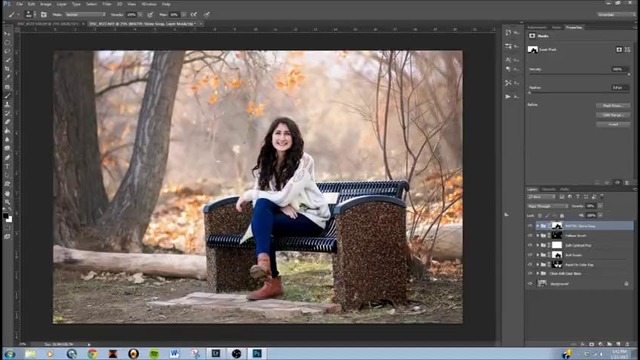This screenshot has height=360, width=640.
Task: Open the workspace switcher dropdown
Action: pos(616,15)
